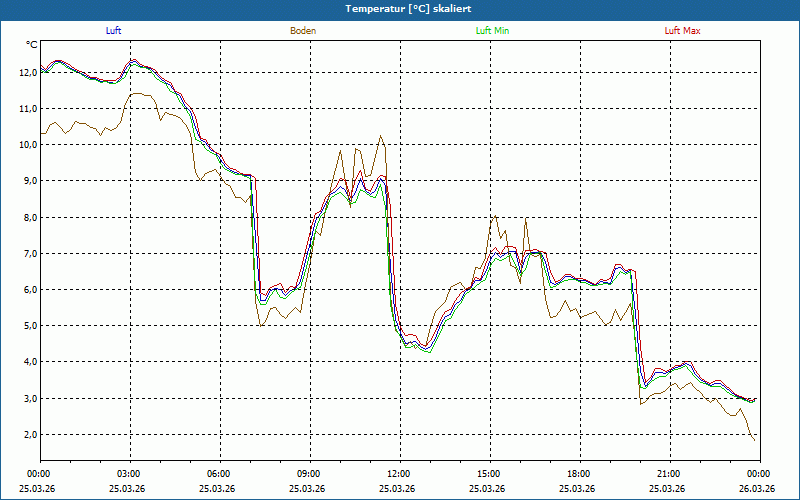Select the 2,0 y-axis value label
Screen dimensions: 800x500
(27, 435)
